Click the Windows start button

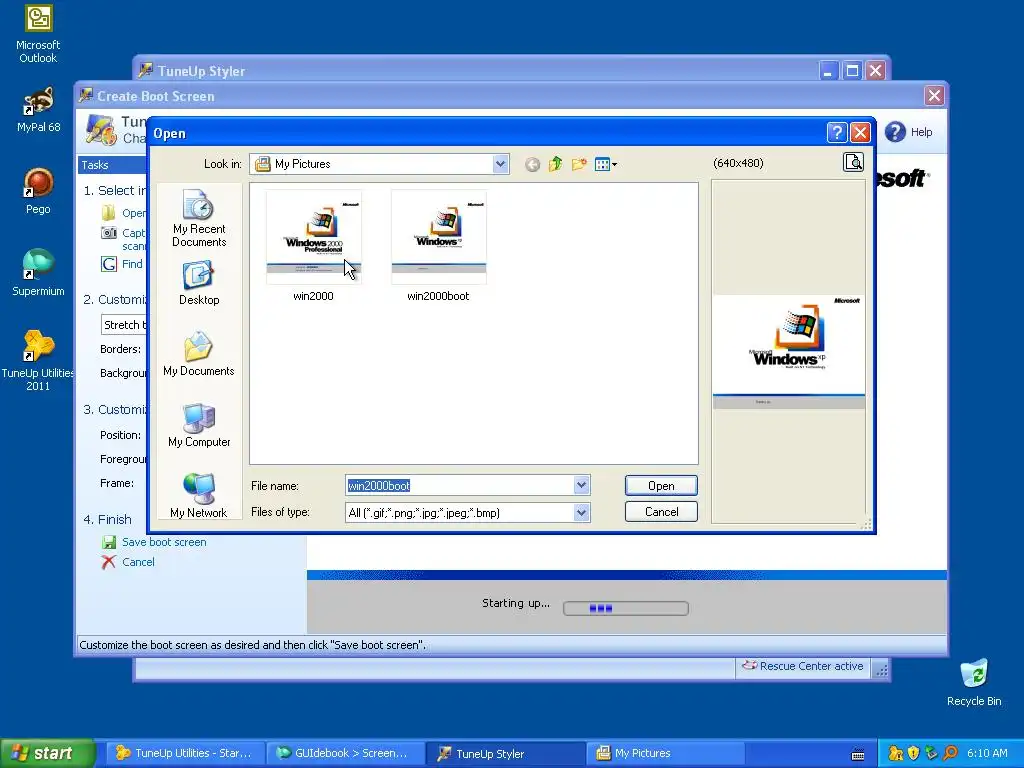point(48,753)
